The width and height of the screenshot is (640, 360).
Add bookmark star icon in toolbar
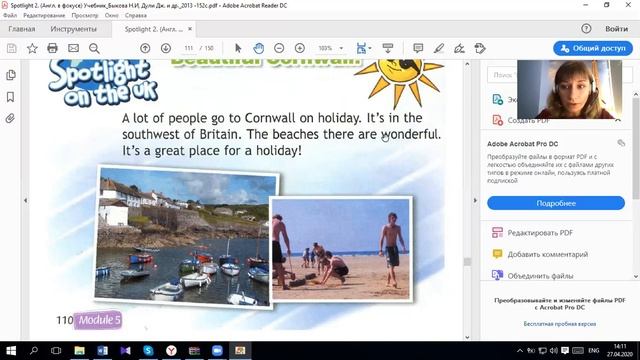click(x=32, y=48)
